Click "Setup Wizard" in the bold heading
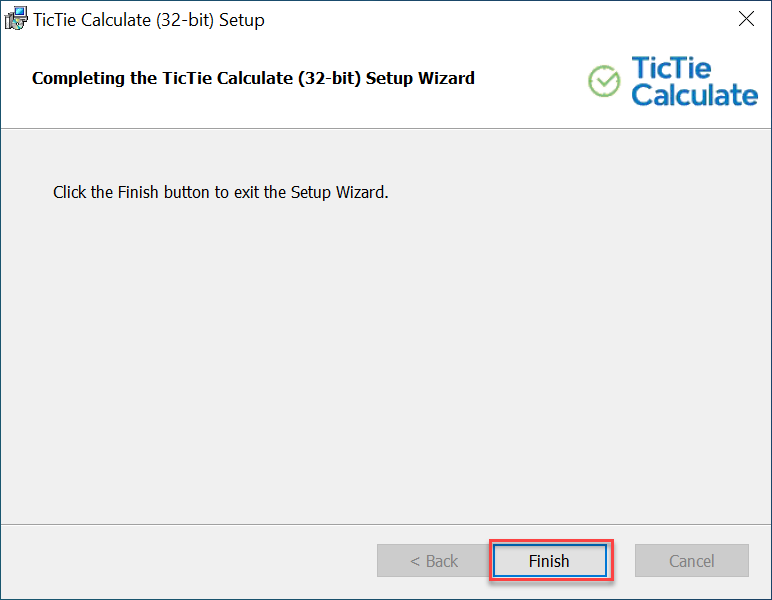 pyautogui.click(x=420, y=78)
